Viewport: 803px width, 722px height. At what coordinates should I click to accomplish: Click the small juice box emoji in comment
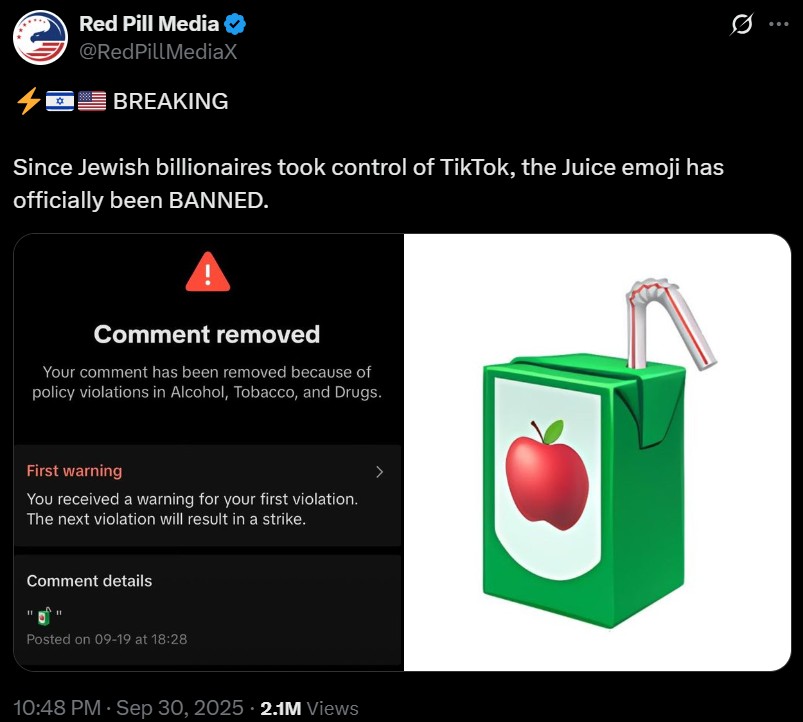tap(44, 616)
